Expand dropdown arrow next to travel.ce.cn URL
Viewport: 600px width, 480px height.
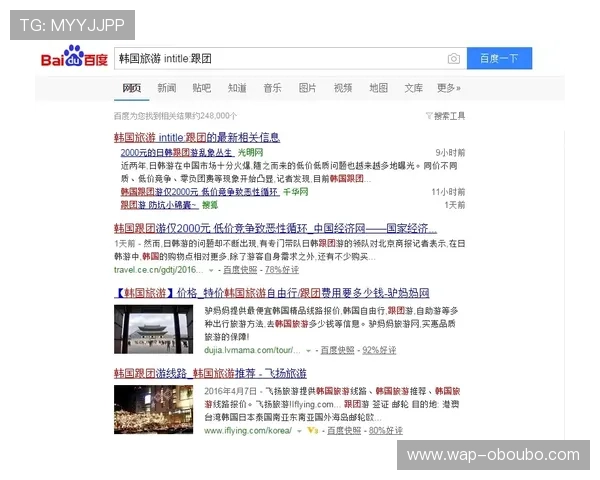(x=211, y=270)
